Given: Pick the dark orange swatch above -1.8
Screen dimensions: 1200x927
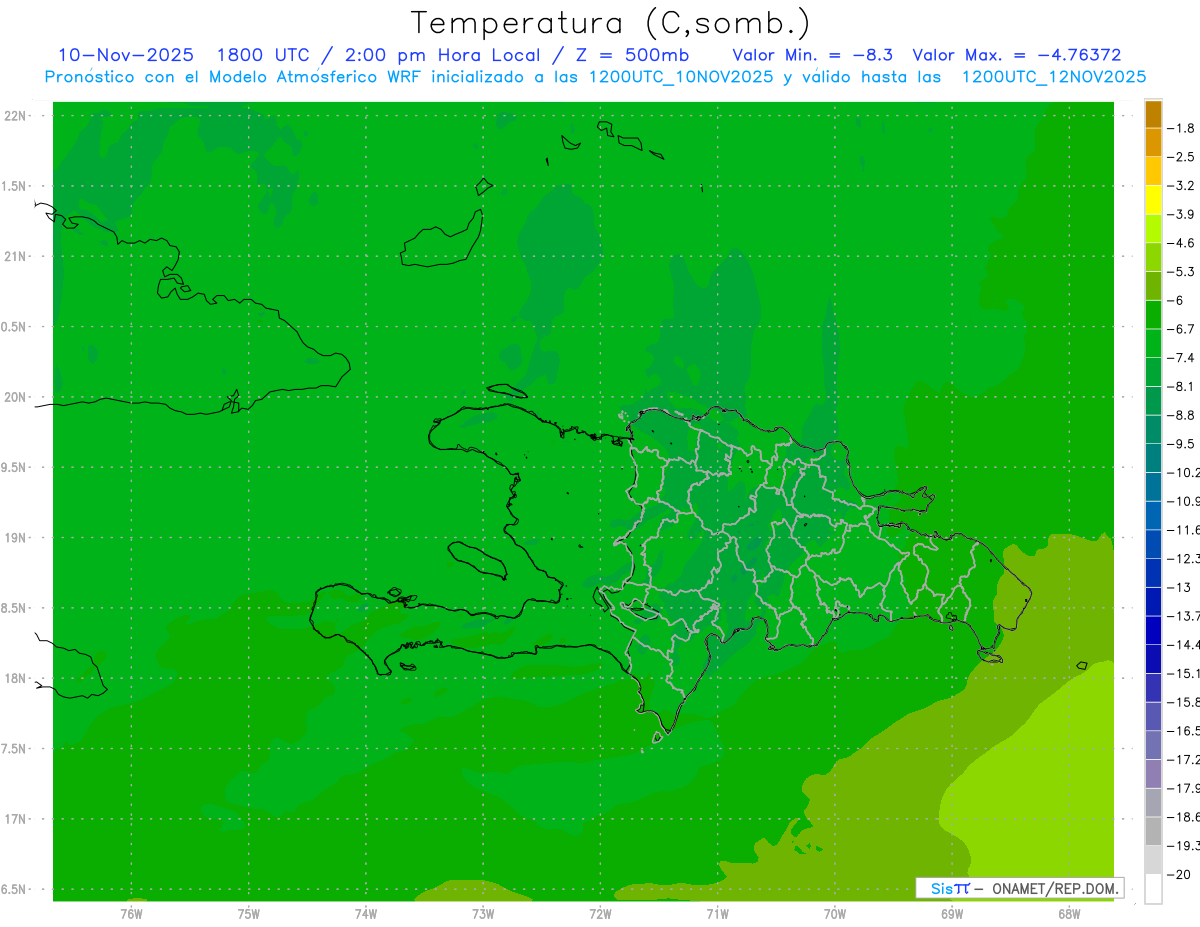Looking at the screenshot, I should pyautogui.click(x=1154, y=114).
